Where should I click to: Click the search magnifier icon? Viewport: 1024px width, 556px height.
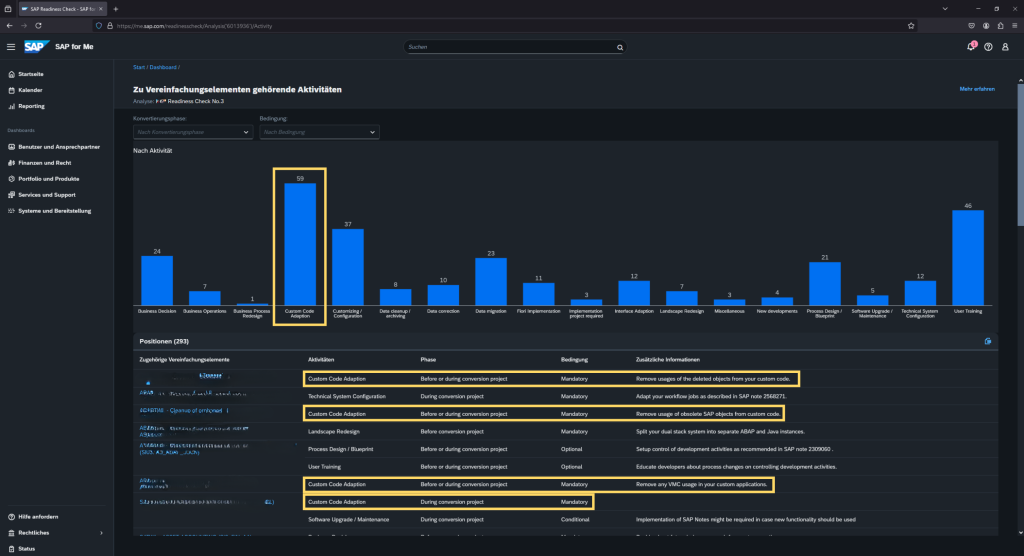620,47
